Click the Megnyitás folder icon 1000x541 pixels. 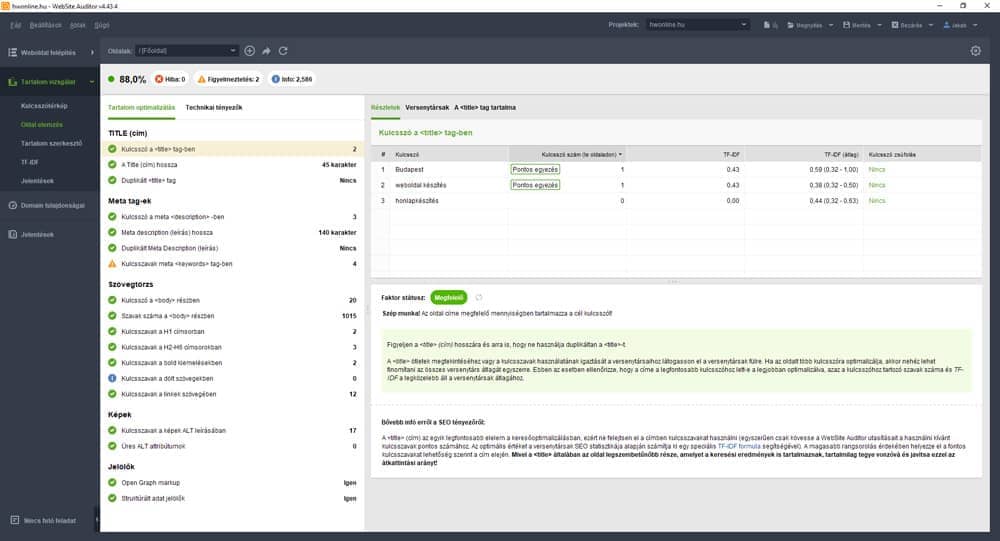(x=790, y=25)
